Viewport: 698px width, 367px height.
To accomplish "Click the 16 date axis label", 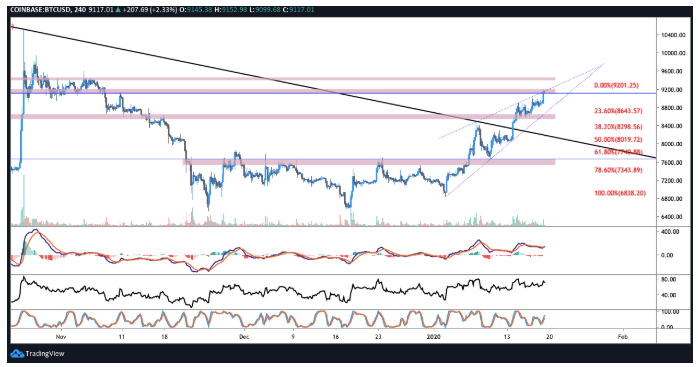I will click(x=336, y=337).
